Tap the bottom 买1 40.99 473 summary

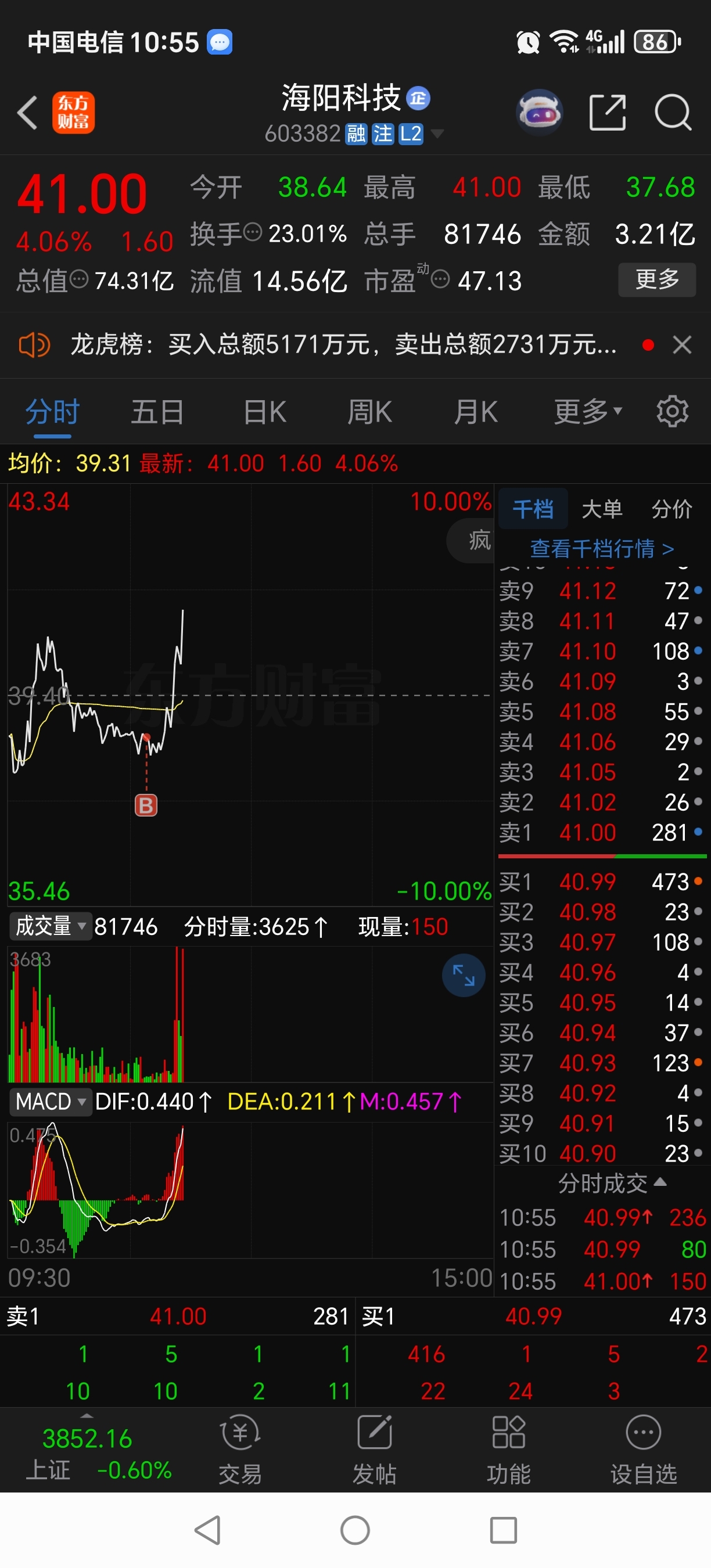point(534,1315)
